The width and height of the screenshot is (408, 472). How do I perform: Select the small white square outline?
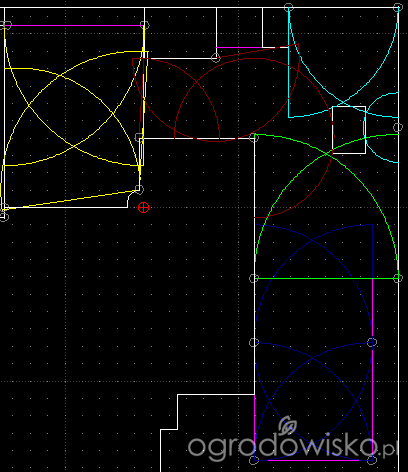tap(349, 130)
